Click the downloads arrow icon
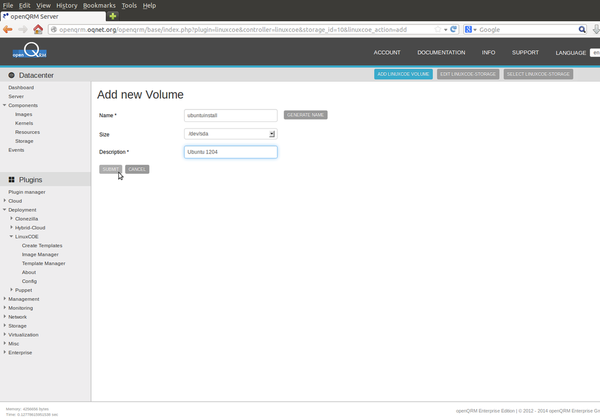This screenshot has height=418, width=600. tap(596, 29)
